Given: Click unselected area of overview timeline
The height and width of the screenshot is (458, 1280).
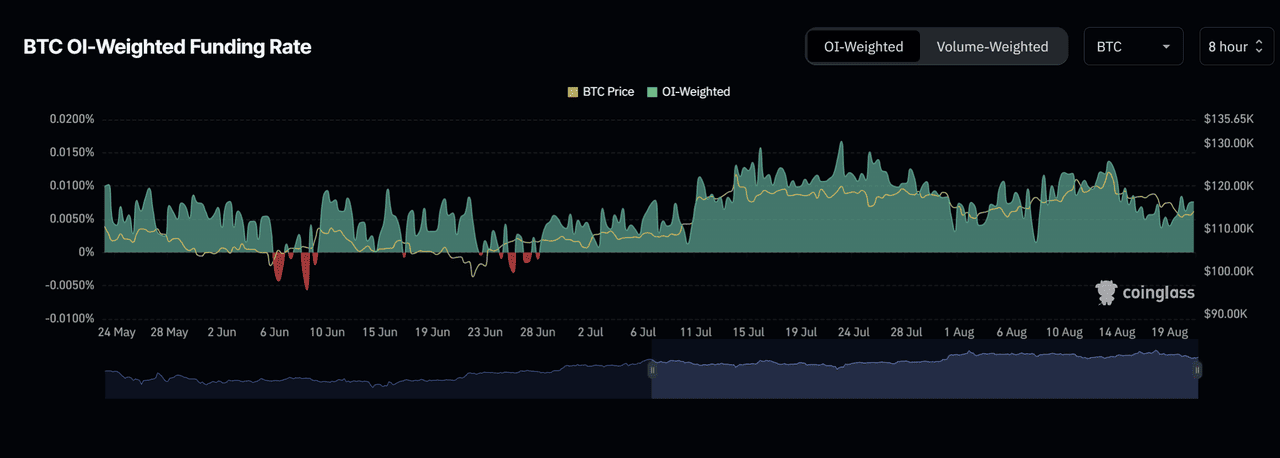Looking at the screenshot, I should point(378,369).
